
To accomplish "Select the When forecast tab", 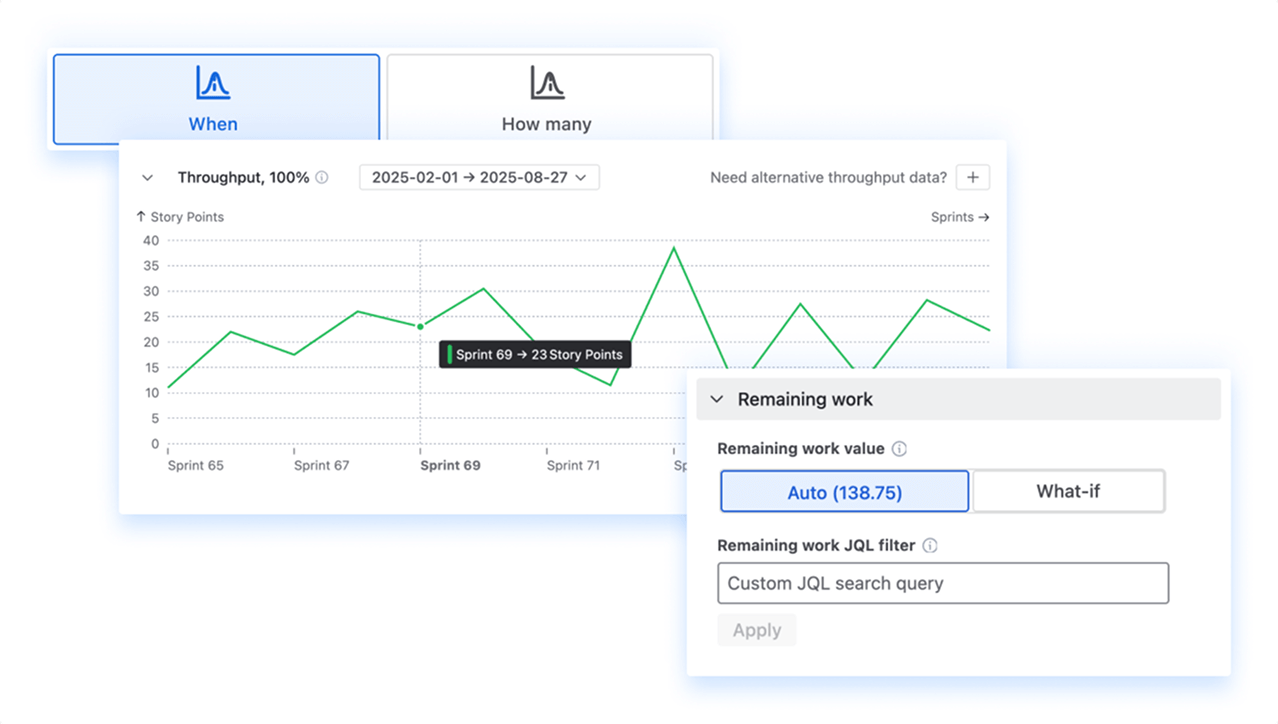I will pos(216,98).
